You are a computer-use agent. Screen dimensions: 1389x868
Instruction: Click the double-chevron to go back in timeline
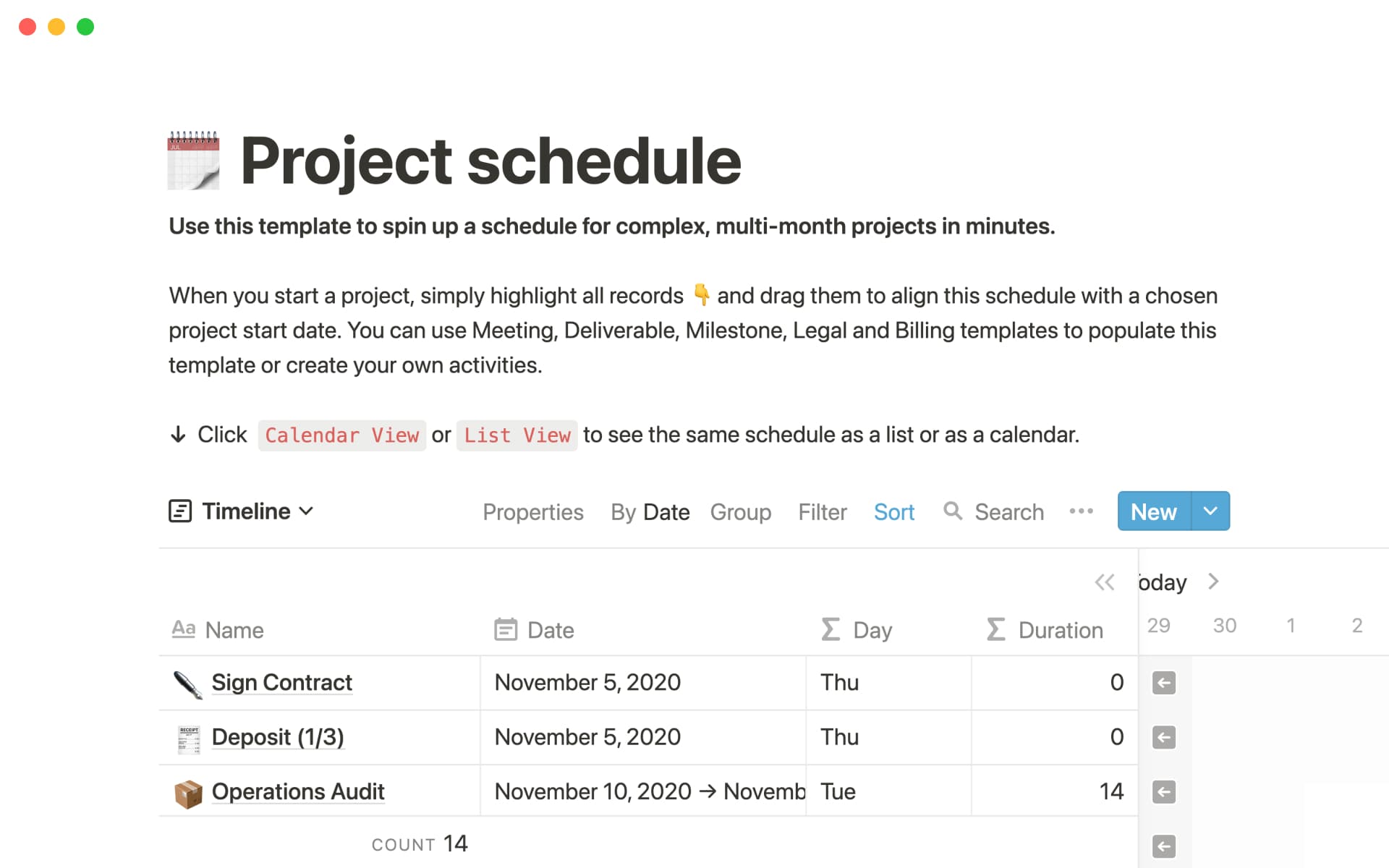pyautogui.click(x=1105, y=582)
